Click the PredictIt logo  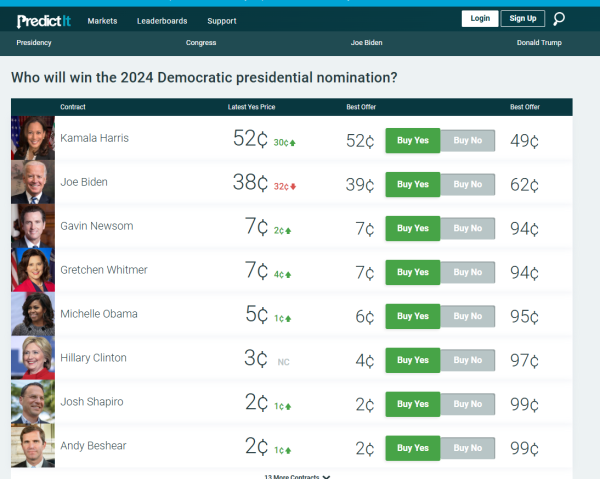pyautogui.click(x=44, y=21)
